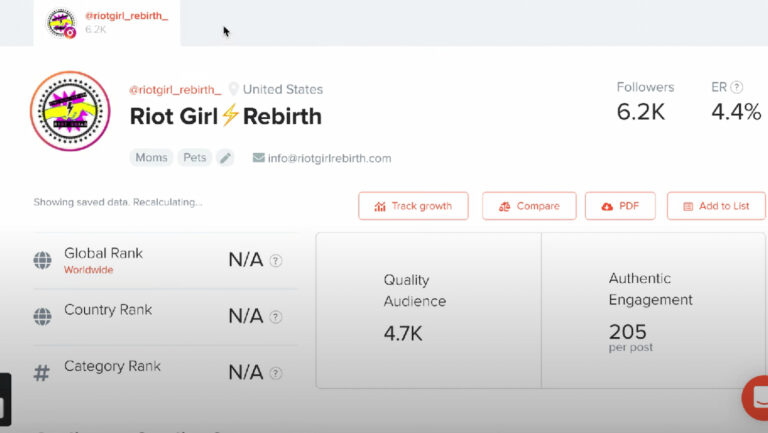Click the envelope icon before the email address
This screenshot has height=433, width=768.
[259, 158]
